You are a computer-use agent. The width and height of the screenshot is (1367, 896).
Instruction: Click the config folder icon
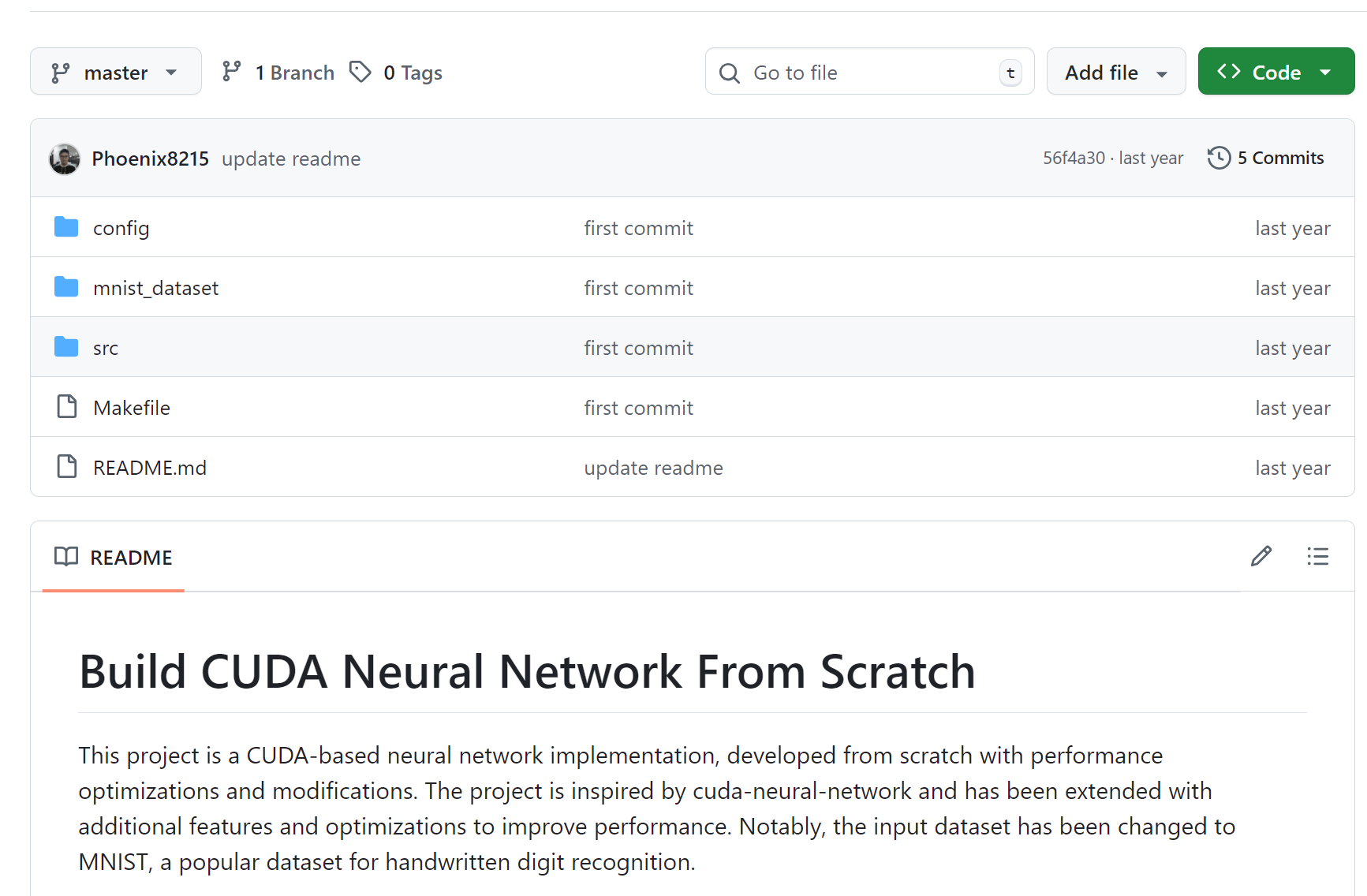click(66, 228)
